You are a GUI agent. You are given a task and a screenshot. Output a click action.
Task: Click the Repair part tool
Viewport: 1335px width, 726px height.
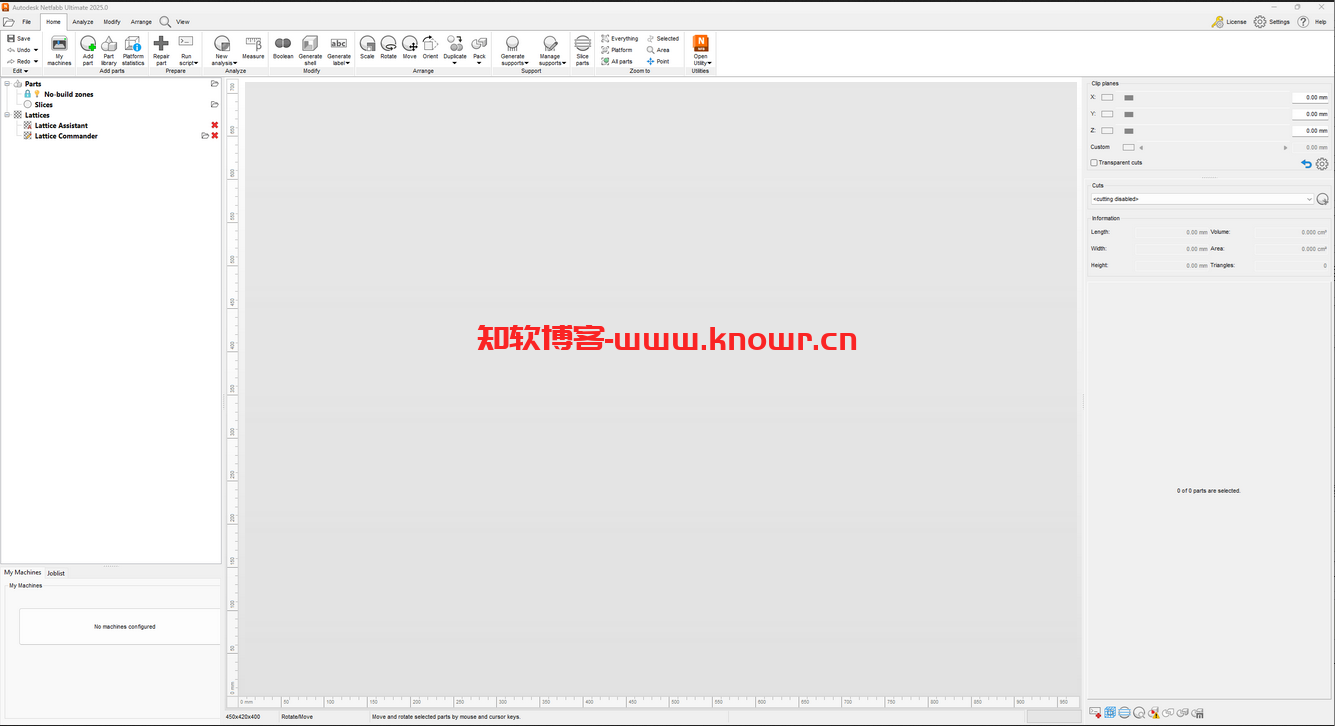click(x=161, y=50)
